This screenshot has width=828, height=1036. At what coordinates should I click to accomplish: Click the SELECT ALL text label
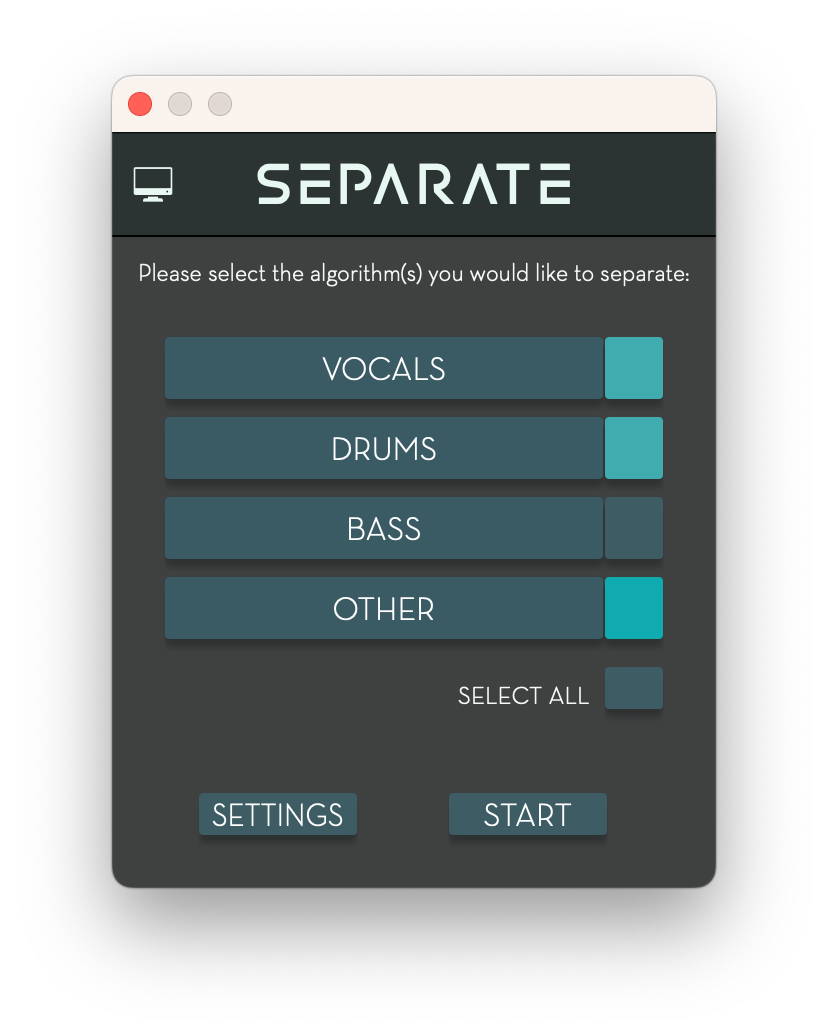(x=523, y=696)
